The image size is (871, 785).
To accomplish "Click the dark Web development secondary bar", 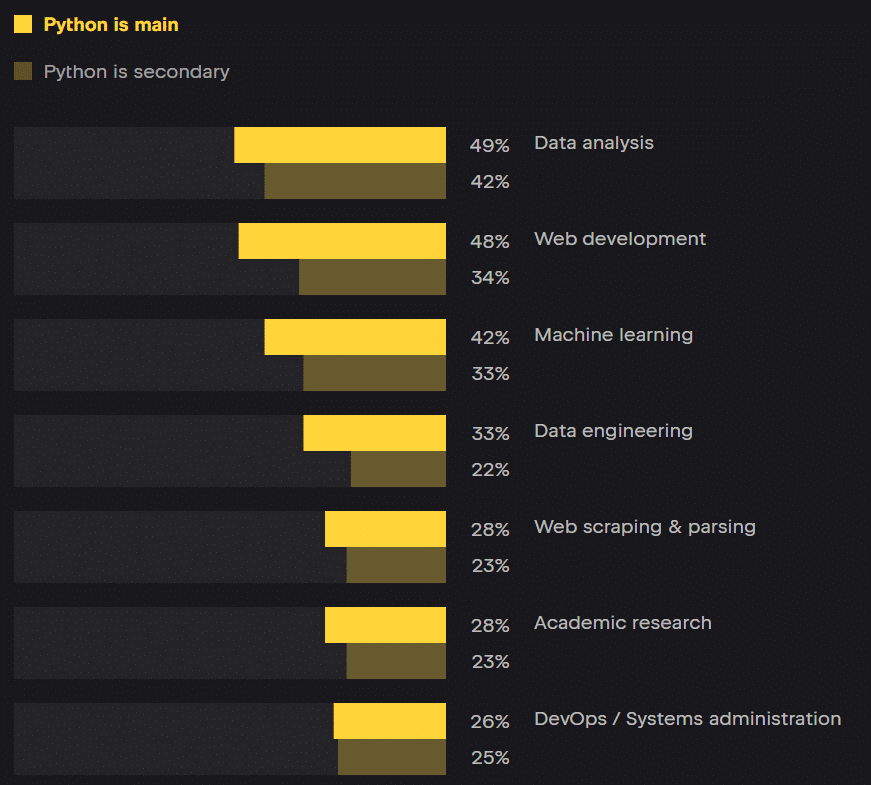I will click(x=372, y=277).
